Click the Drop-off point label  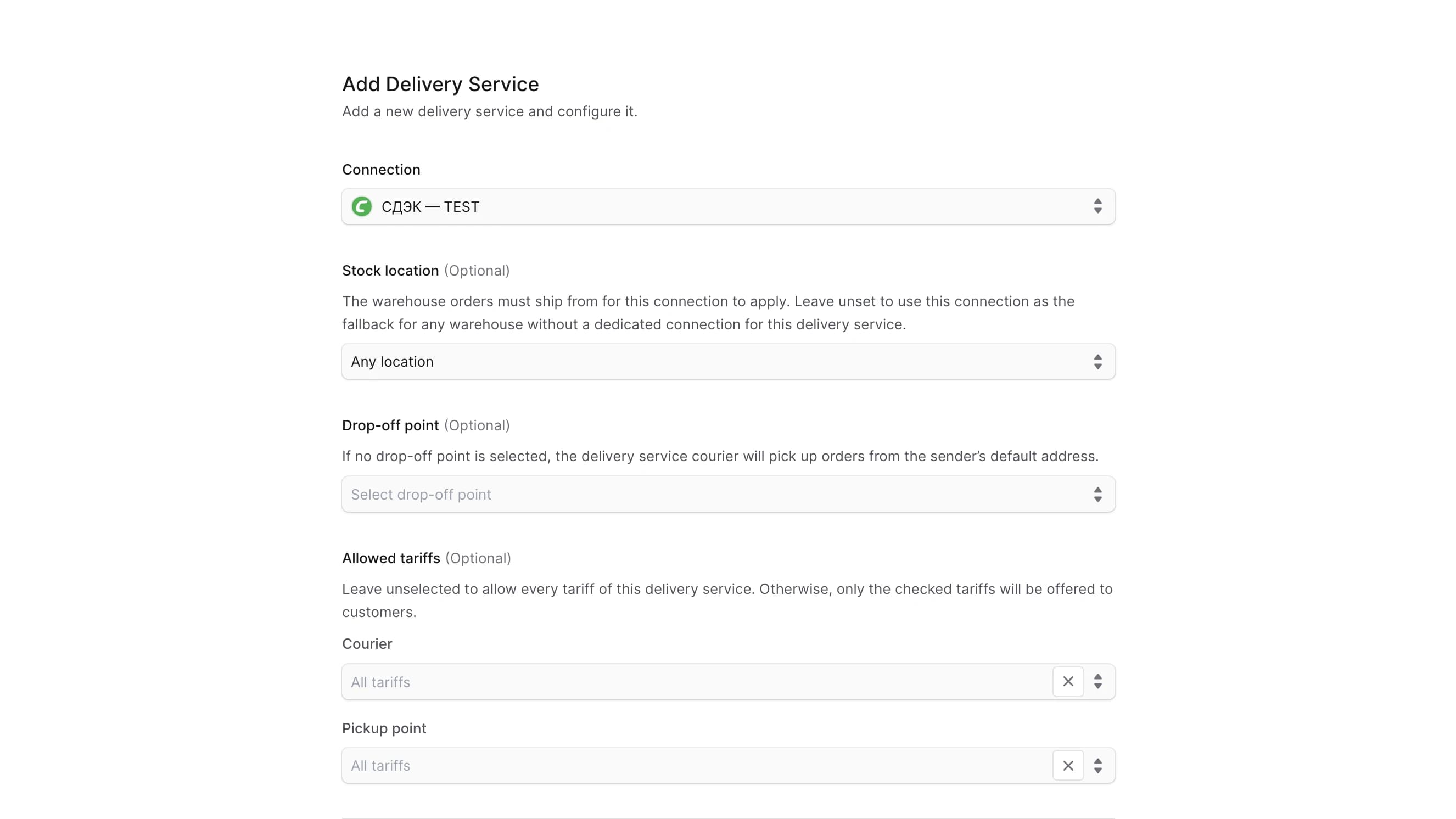click(x=390, y=425)
